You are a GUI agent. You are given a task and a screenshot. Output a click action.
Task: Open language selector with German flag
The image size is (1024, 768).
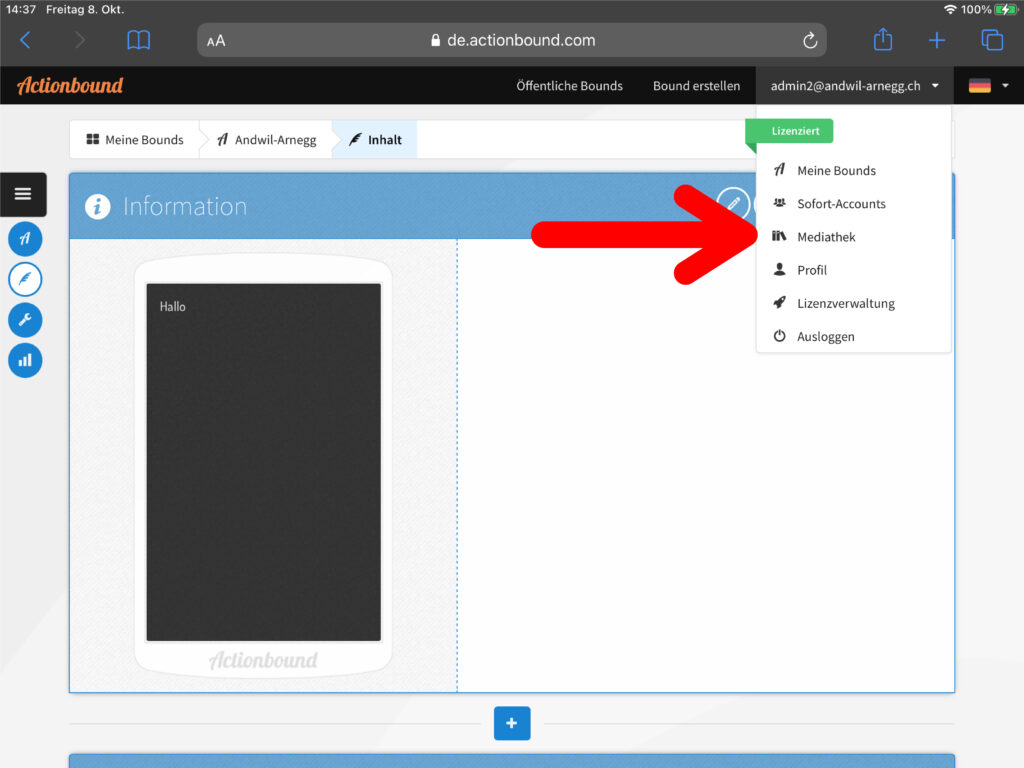[988, 86]
